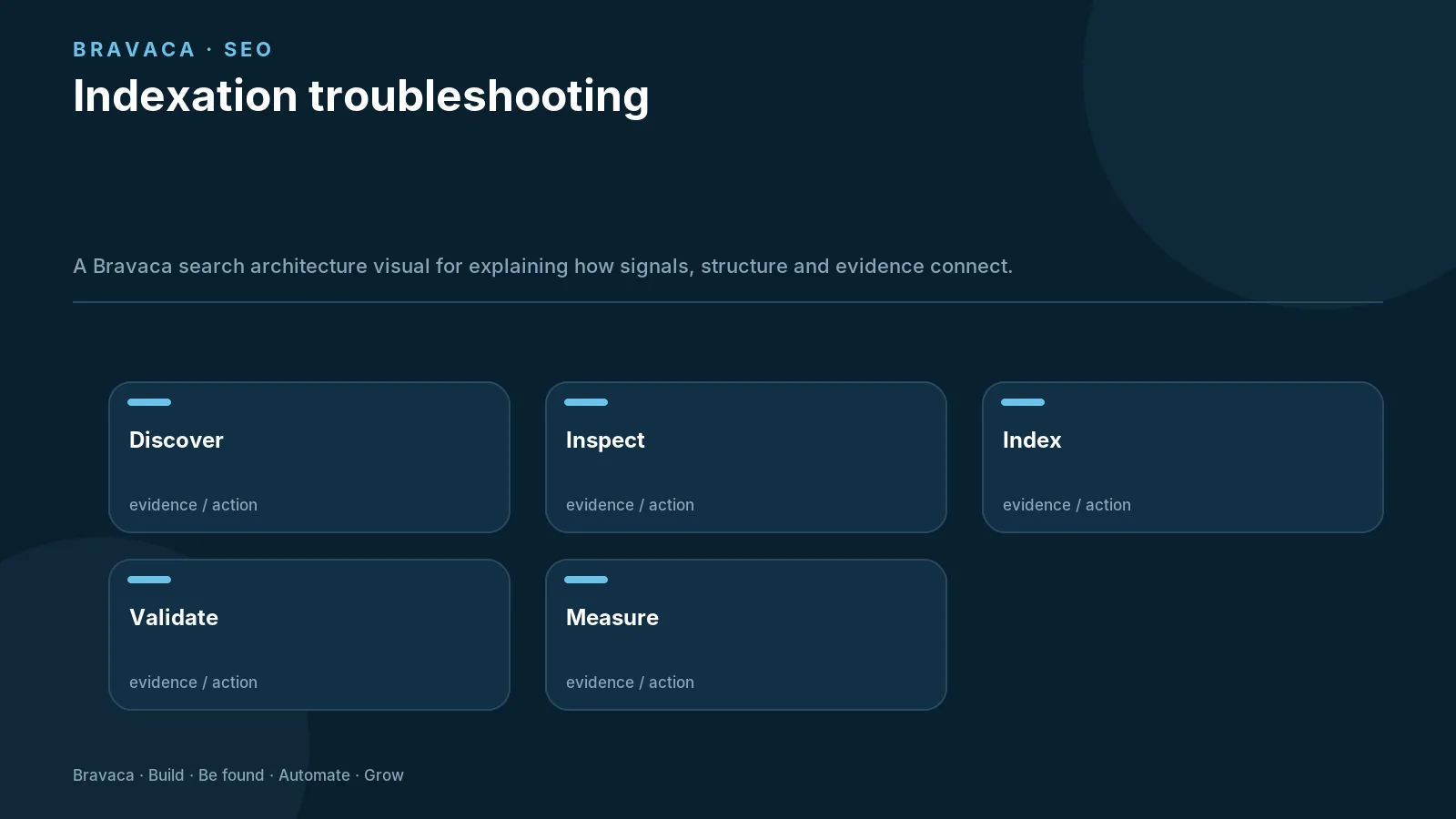Select the Validate card
Image resolution: width=1456 pixels, height=819 pixels.
coord(309,634)
